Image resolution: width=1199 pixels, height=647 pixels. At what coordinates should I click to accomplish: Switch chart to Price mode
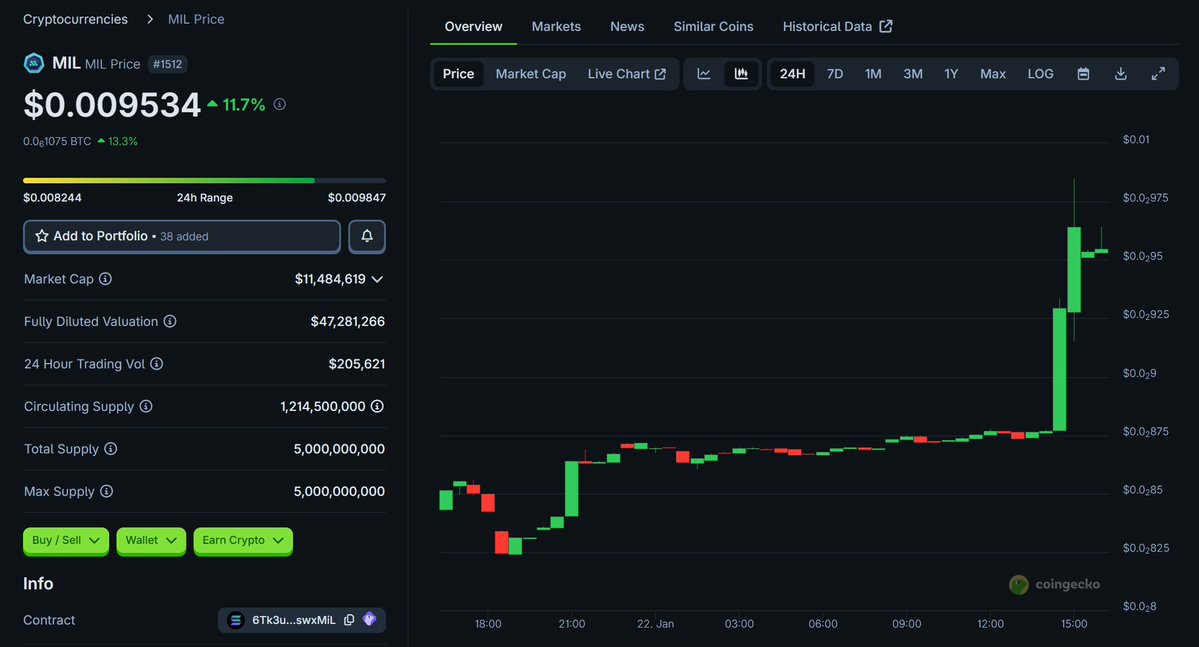pyautogui.click(x=458, y=74)
